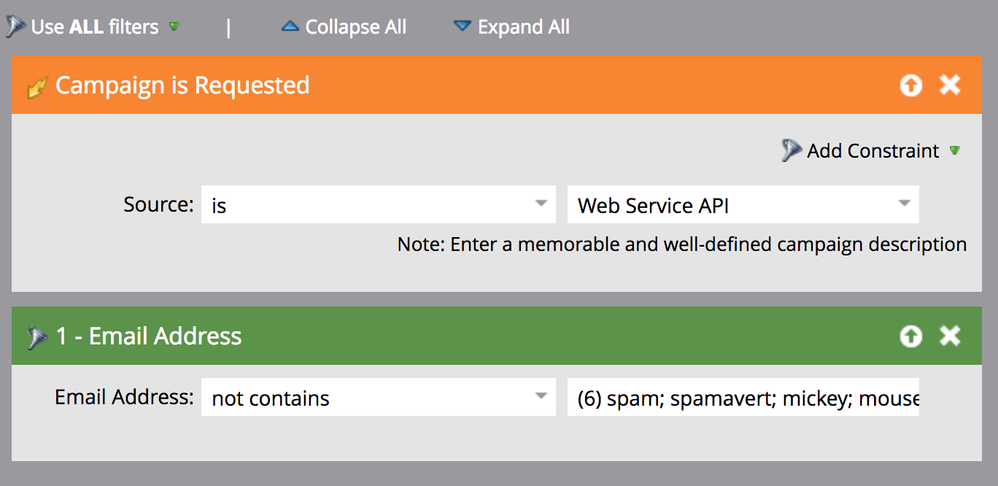Click Add Constraint funnel icon
This screenshot has width=998, height=486.
[791, 151]
